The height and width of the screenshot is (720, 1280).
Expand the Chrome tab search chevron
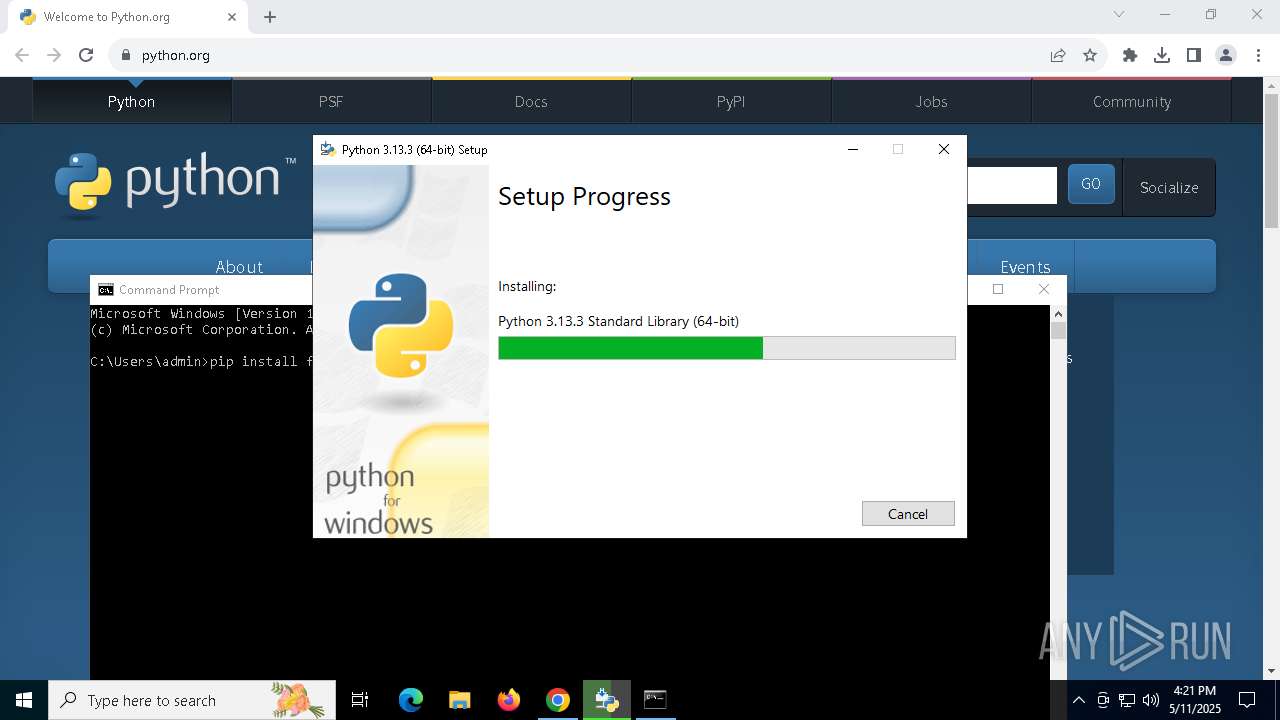[1119, 14]
